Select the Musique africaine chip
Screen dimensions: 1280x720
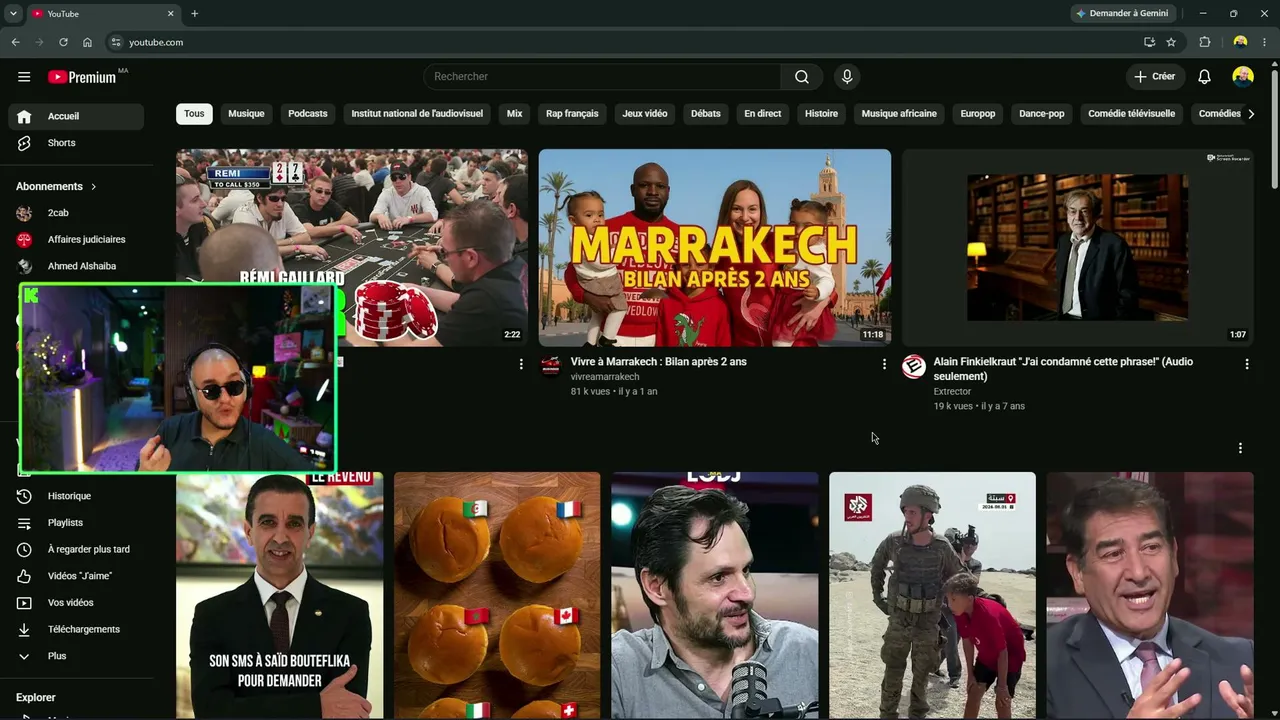coord(899,114)
